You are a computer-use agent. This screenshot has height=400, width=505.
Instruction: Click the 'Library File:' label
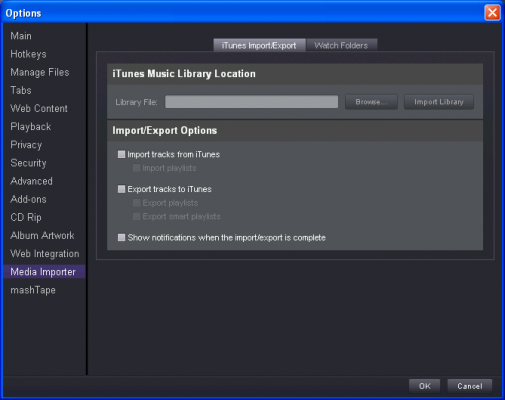[136, 102]
